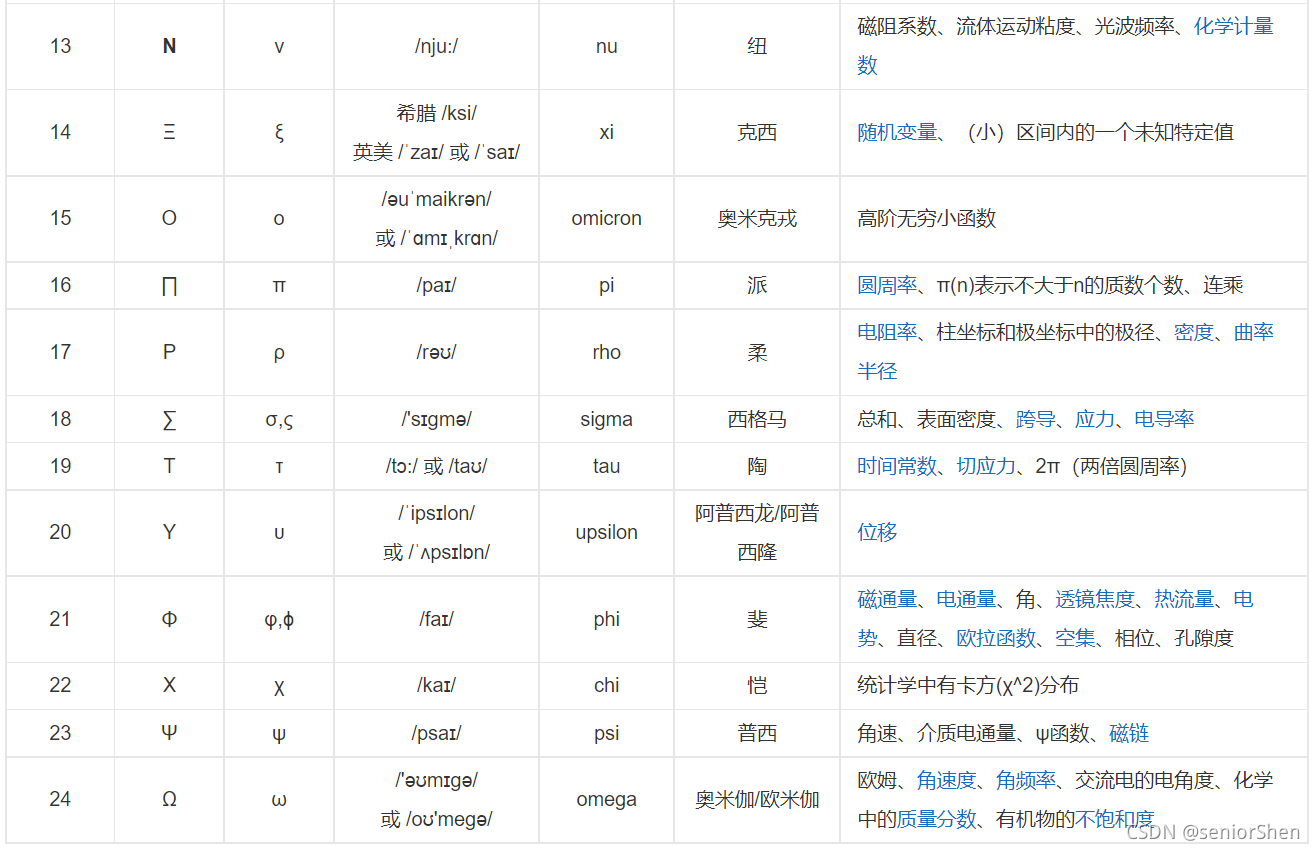Click the English name cell 'phi'
The width and height of the screenshot is (1315, 850).
[606, 619]
